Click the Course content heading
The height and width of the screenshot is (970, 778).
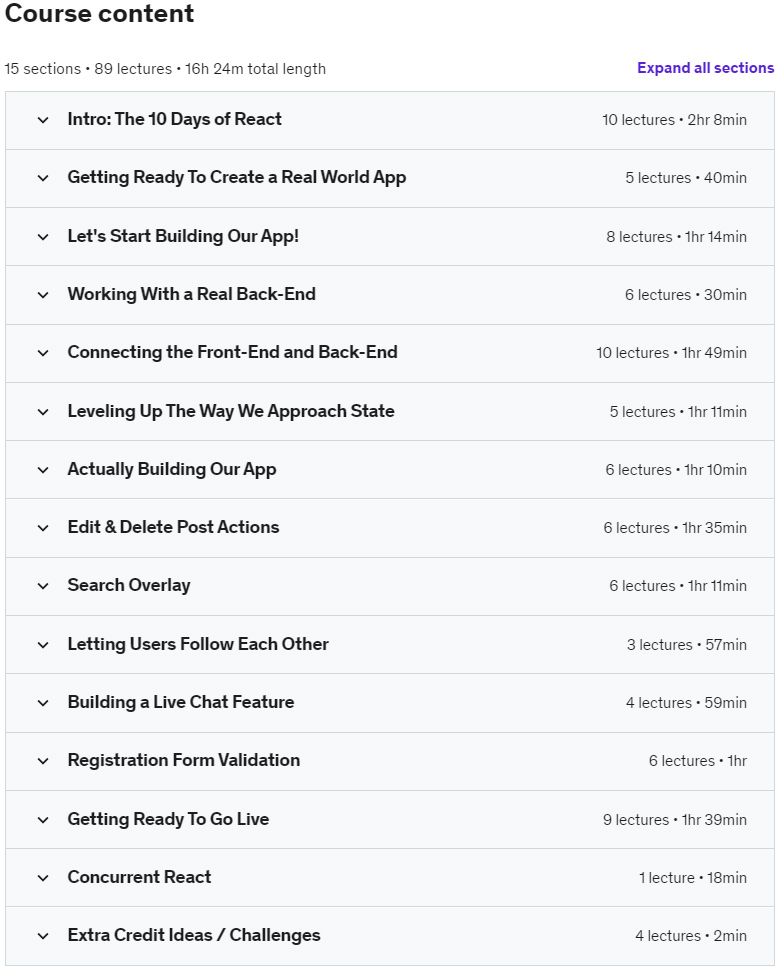pyautogui.click(x=100, y=15)
